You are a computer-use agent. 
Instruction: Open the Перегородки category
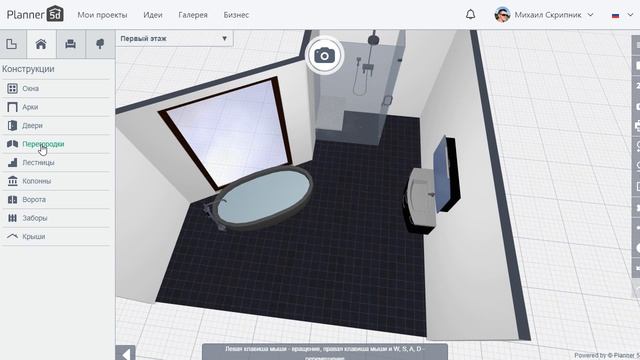click(56, 144)
